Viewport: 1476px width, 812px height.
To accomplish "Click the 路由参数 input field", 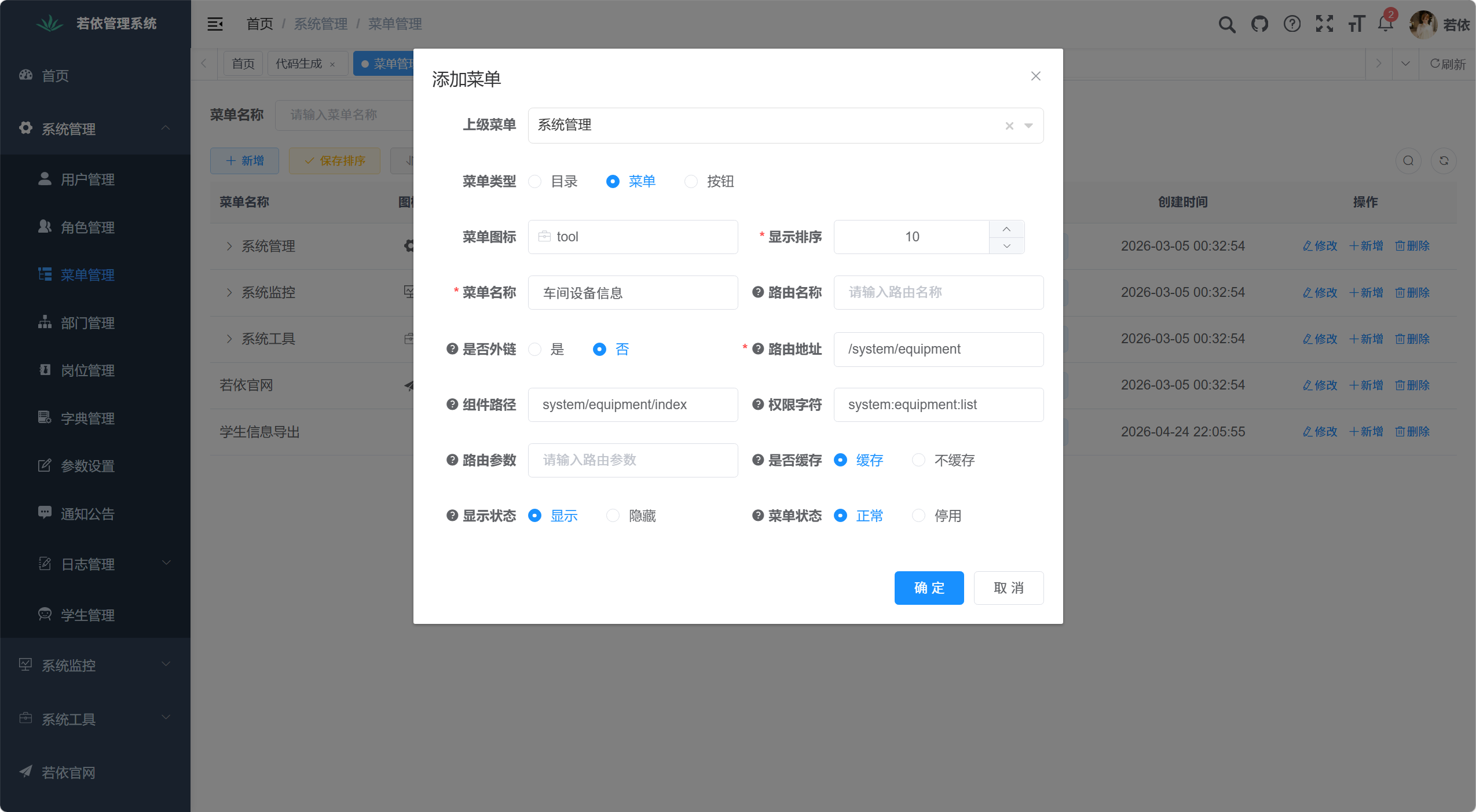I will [633, 460].
